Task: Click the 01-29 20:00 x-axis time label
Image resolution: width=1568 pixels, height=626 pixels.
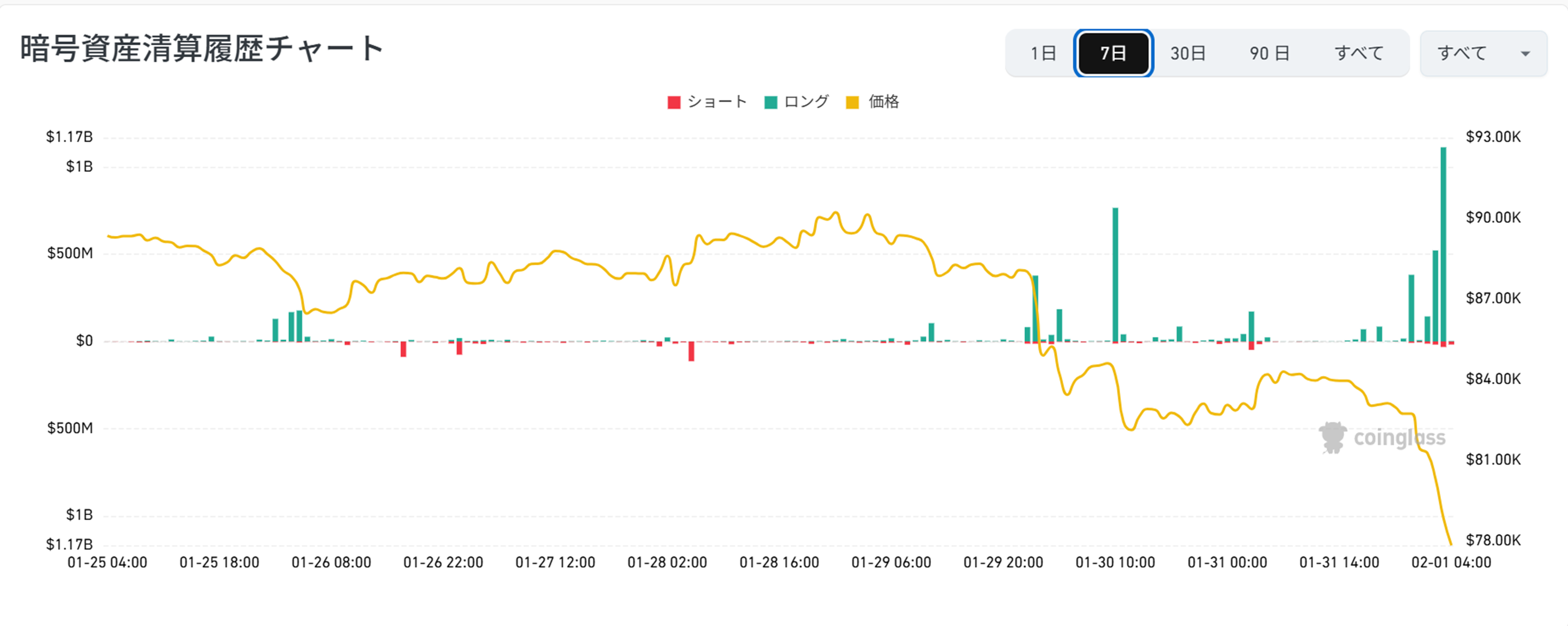Action: tap(1003, 562)
